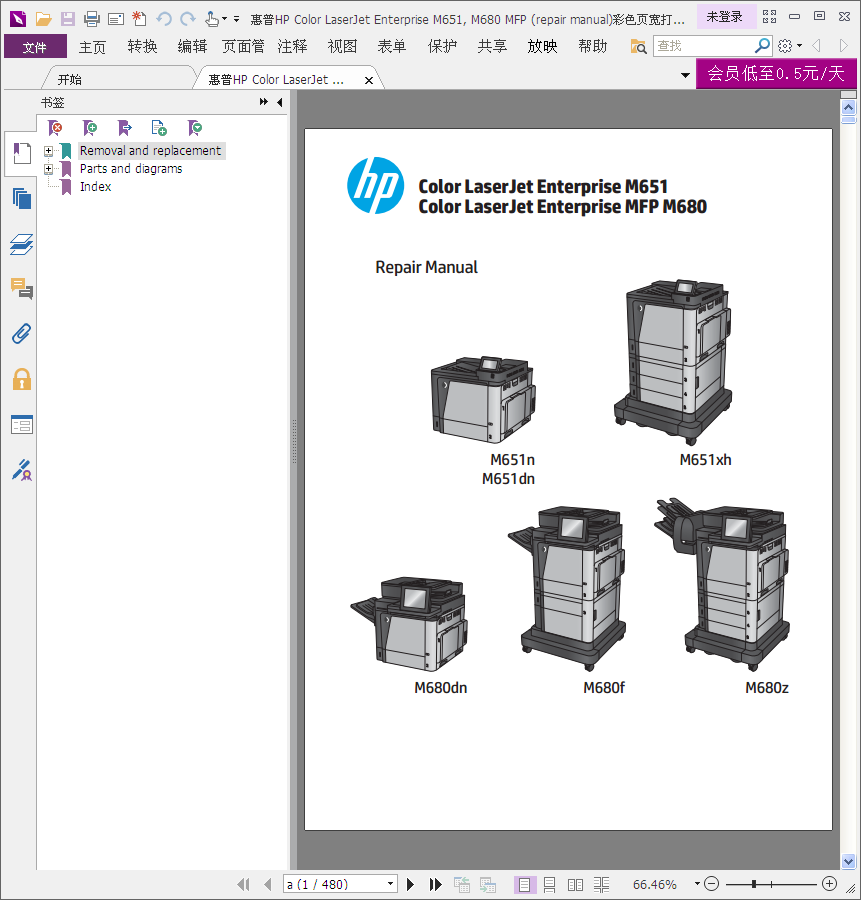Print the document via the printer icon
861x900 pixels.
(92, 19)
